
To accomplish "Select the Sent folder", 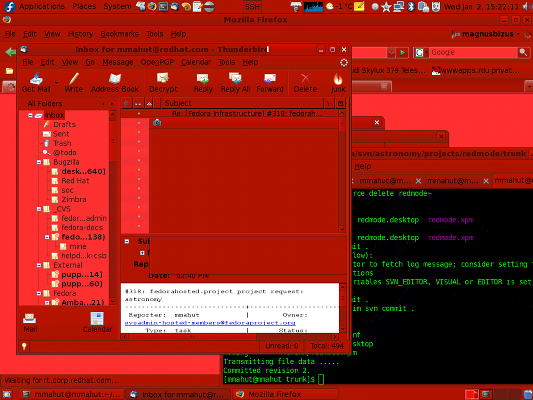I will click(x=61, y=134).
